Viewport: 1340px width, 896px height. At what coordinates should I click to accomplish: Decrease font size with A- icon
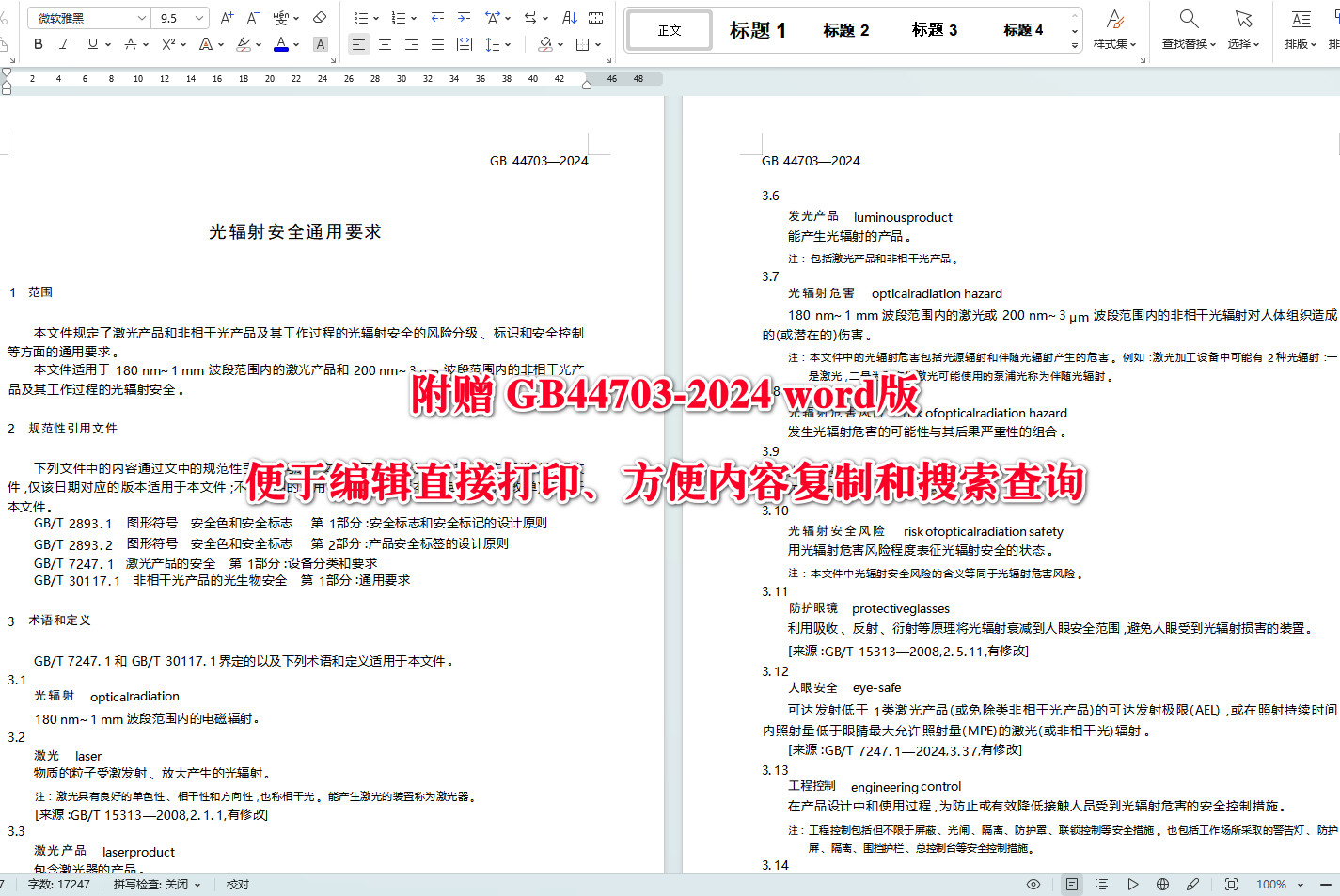(253, 18)
